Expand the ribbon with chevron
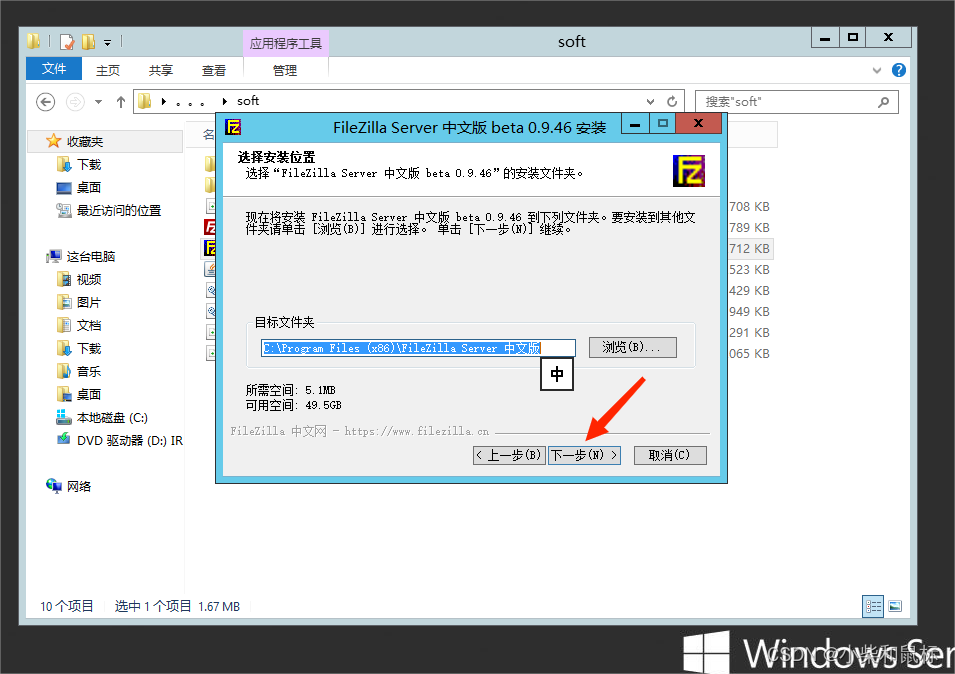Image resolution: width=955 pixels, height=674 pixels. [877, 70]
